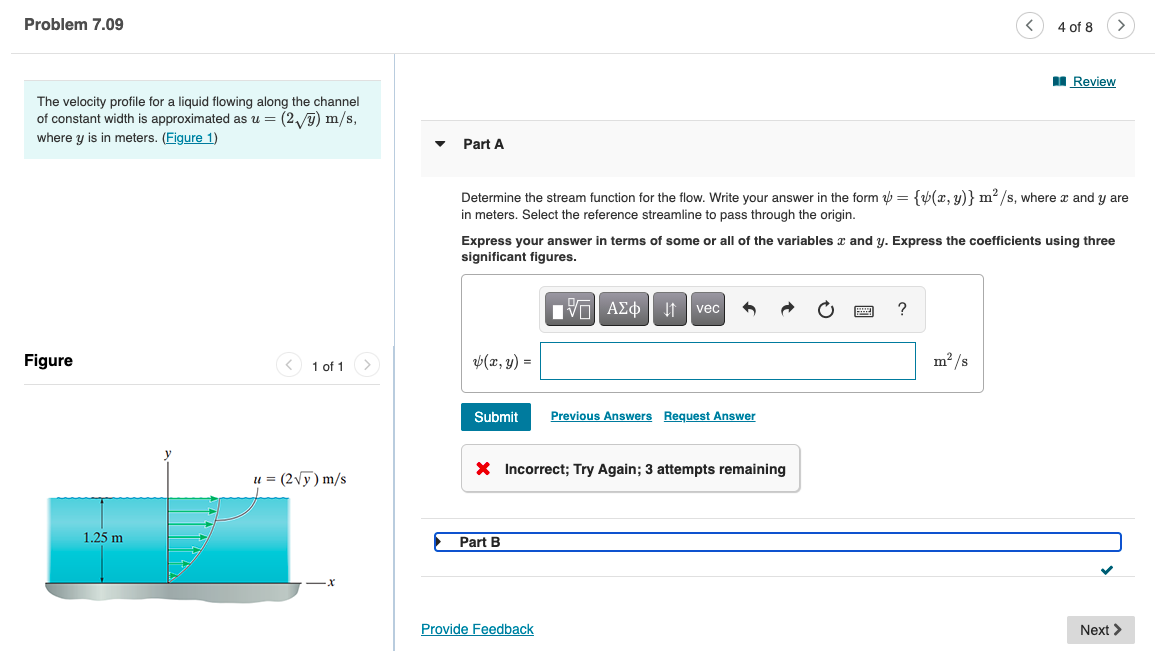The image size is (1155, 651).
Task: Open the Figure 1 link
Action: [x=189, y=138]
